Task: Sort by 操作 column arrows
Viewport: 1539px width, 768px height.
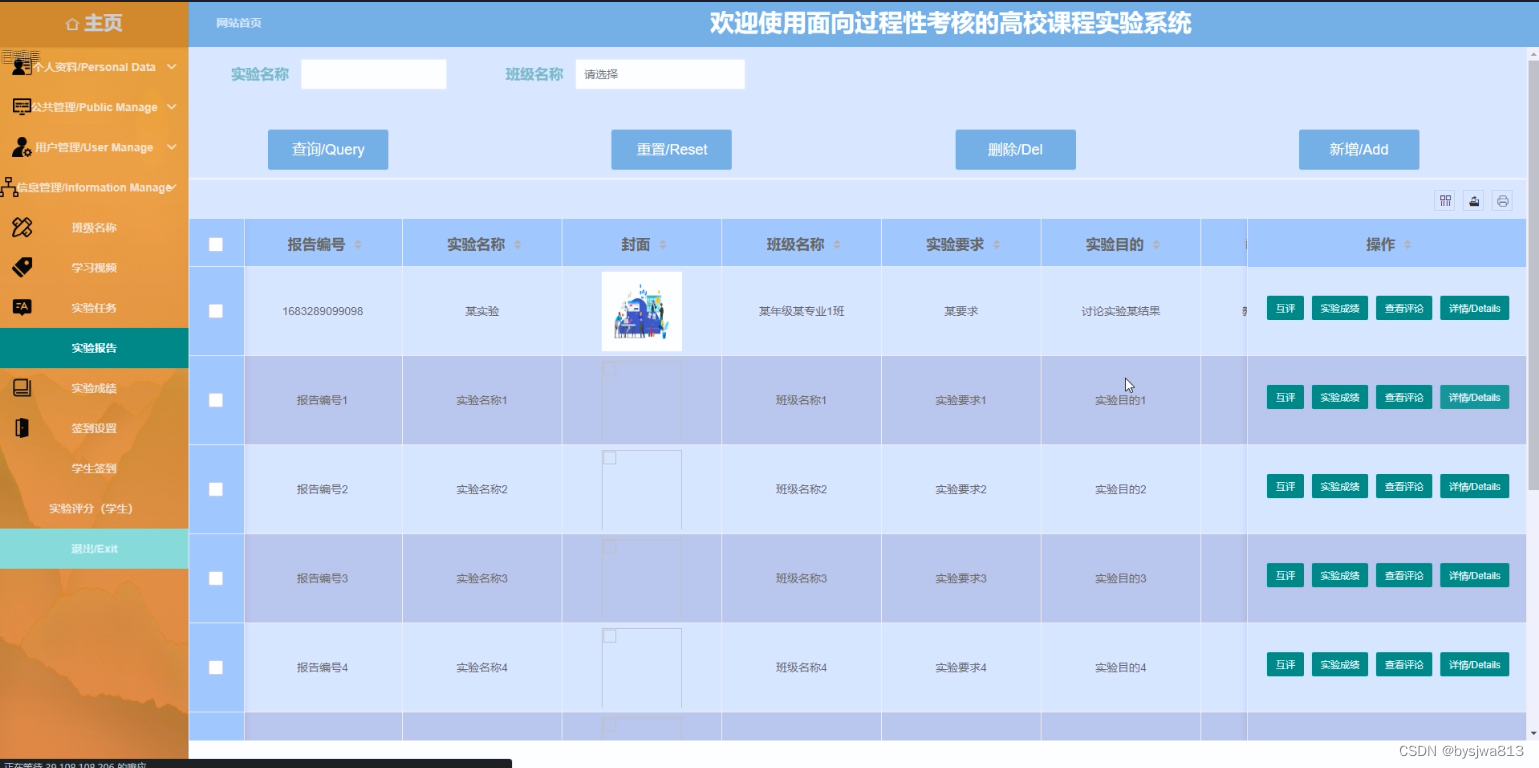Action: pyautogui.click(x=1407, y=245)
